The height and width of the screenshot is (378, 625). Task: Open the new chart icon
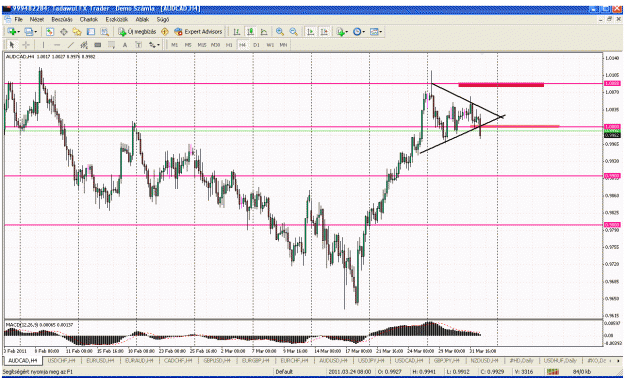point(12,32)
